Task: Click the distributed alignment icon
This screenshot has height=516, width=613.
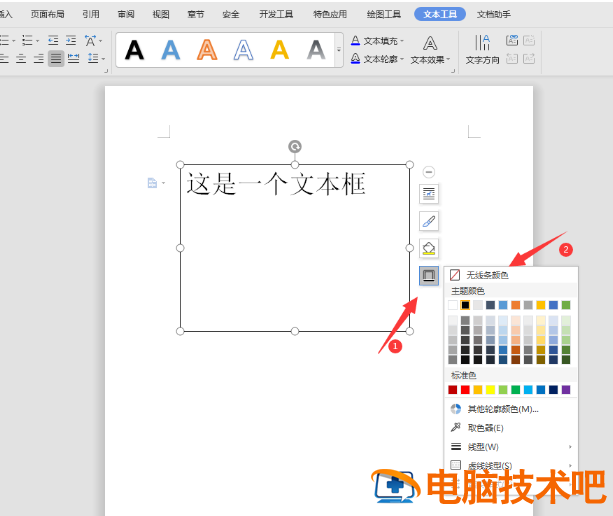Action: click(73, 59)
